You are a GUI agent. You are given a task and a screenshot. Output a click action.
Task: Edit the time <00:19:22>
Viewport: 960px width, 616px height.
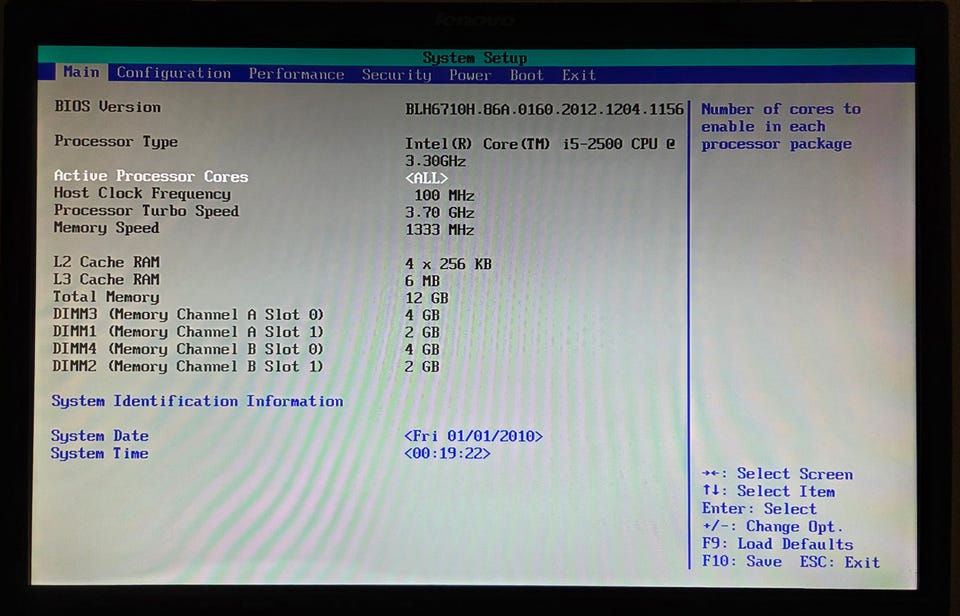[447, 454]
